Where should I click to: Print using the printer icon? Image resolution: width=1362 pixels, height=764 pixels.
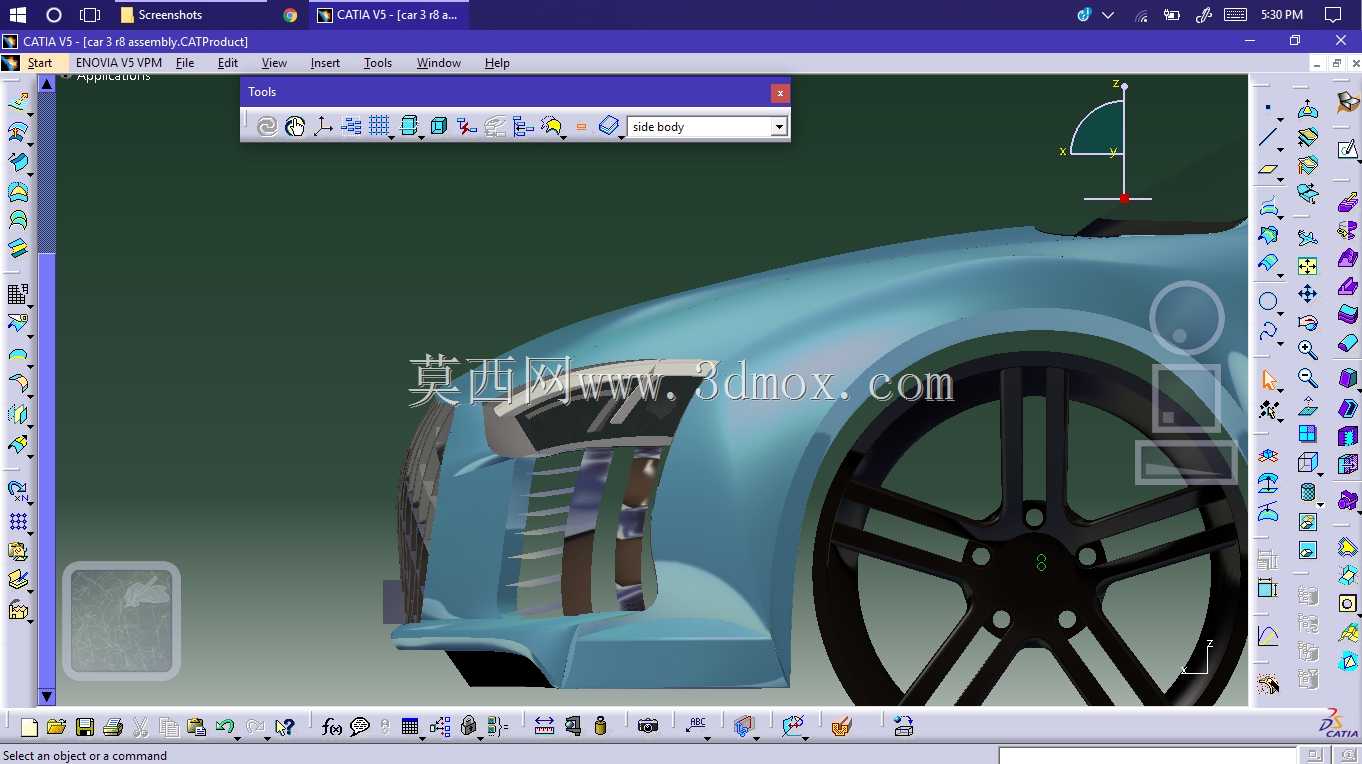pyautogui.click(x=113, y=727)
